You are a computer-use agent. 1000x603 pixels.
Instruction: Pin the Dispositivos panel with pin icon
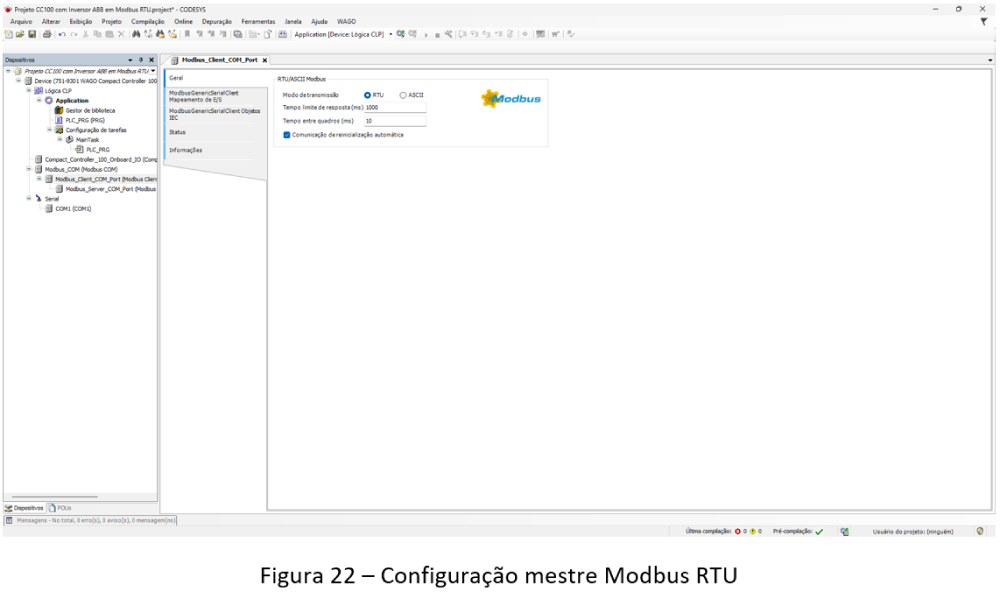(141, 60)
